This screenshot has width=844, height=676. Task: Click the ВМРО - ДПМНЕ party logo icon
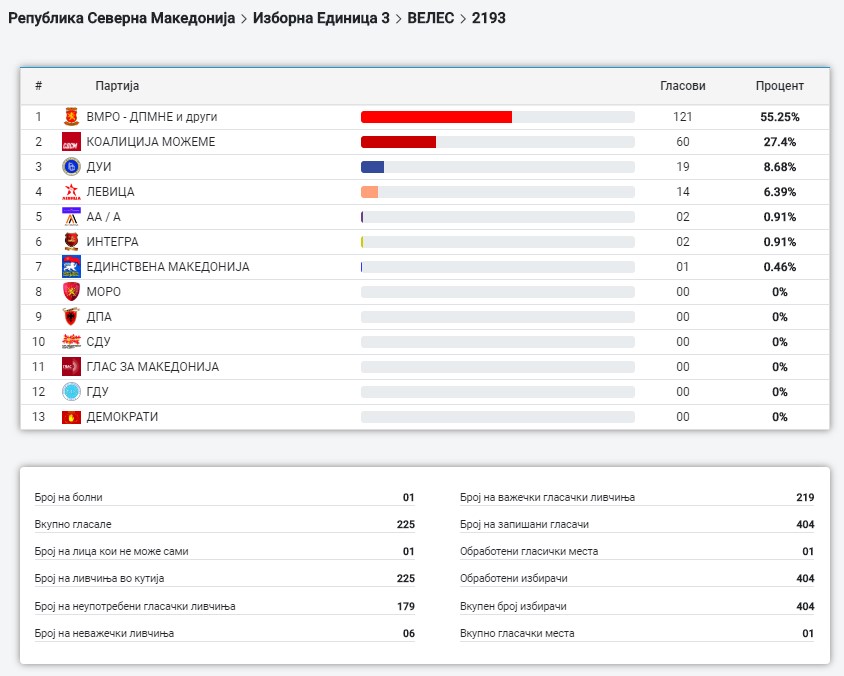[x=71, y=117]
